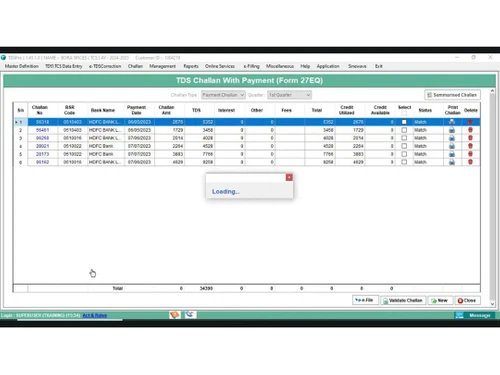Image resolution: width=500 pixels, height=375 pixels.
Task: Open the TDS/TCS Data Entry menu
Action: tap(64, 66)
